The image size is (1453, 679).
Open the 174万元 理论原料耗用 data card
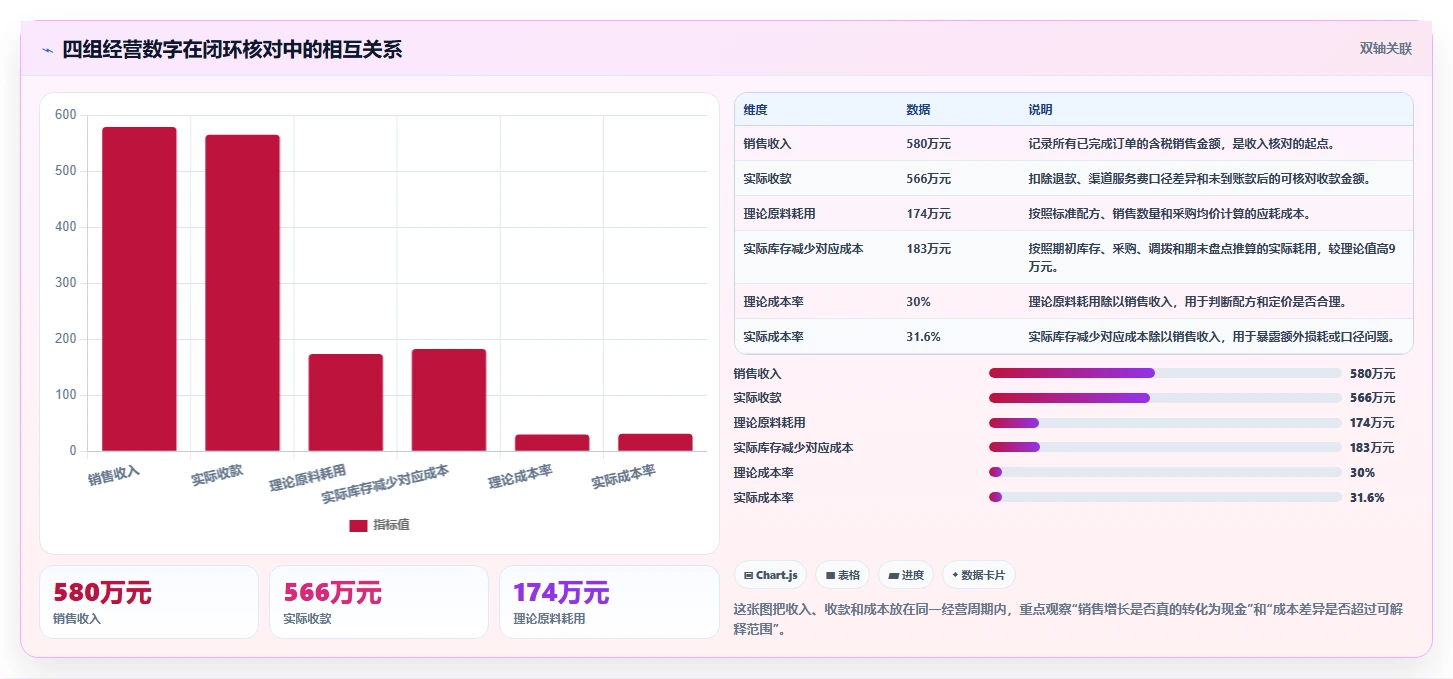coord(609,602)
